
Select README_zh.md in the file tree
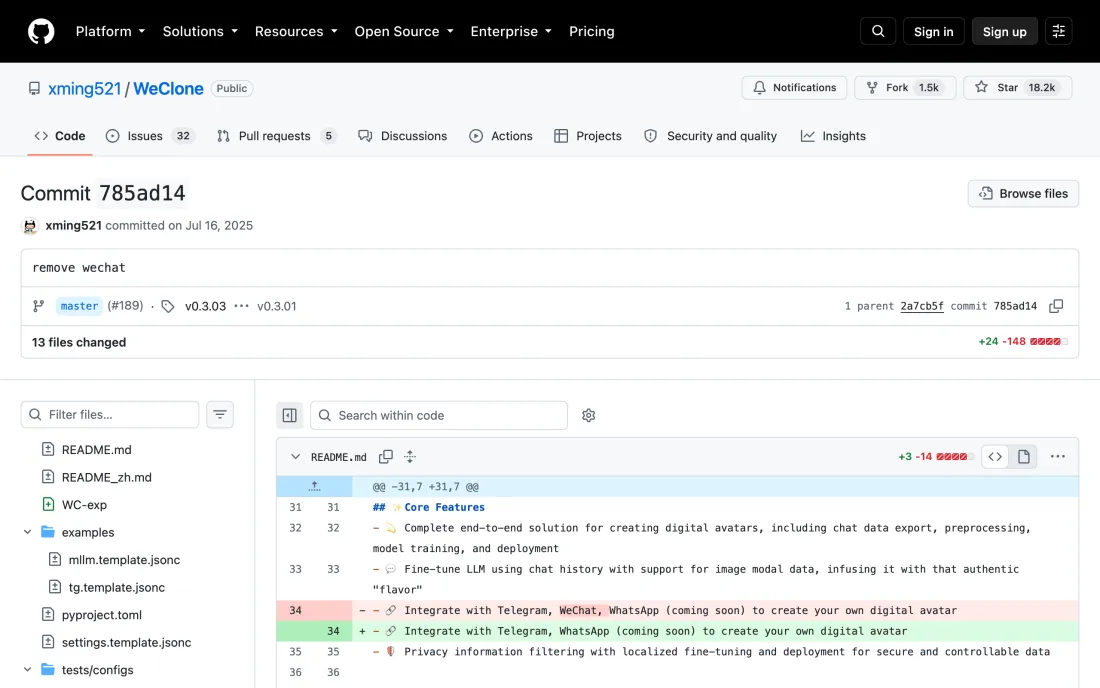(106, 477)
